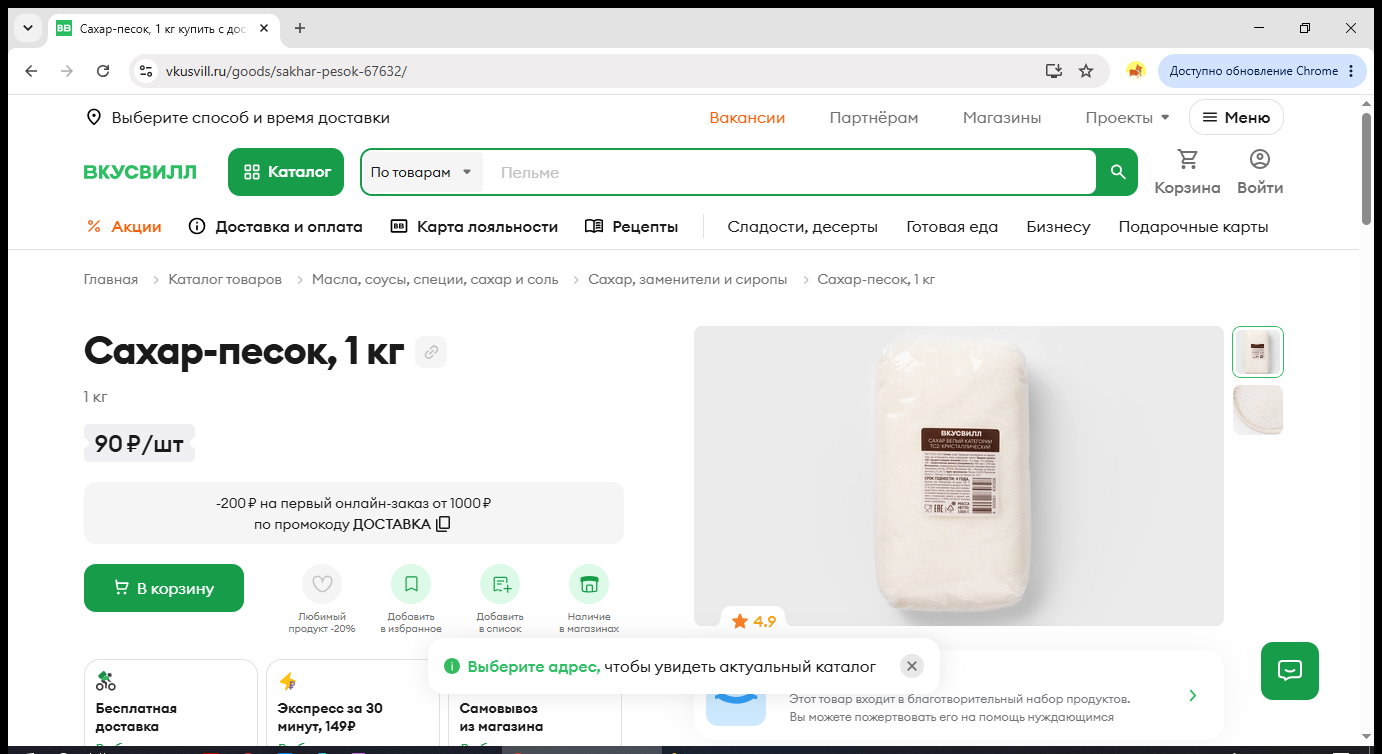This screenshot has width=1382, height=754.
Task: Dismiss the Выберите адрес notification
Action: (x=911, y=666)
